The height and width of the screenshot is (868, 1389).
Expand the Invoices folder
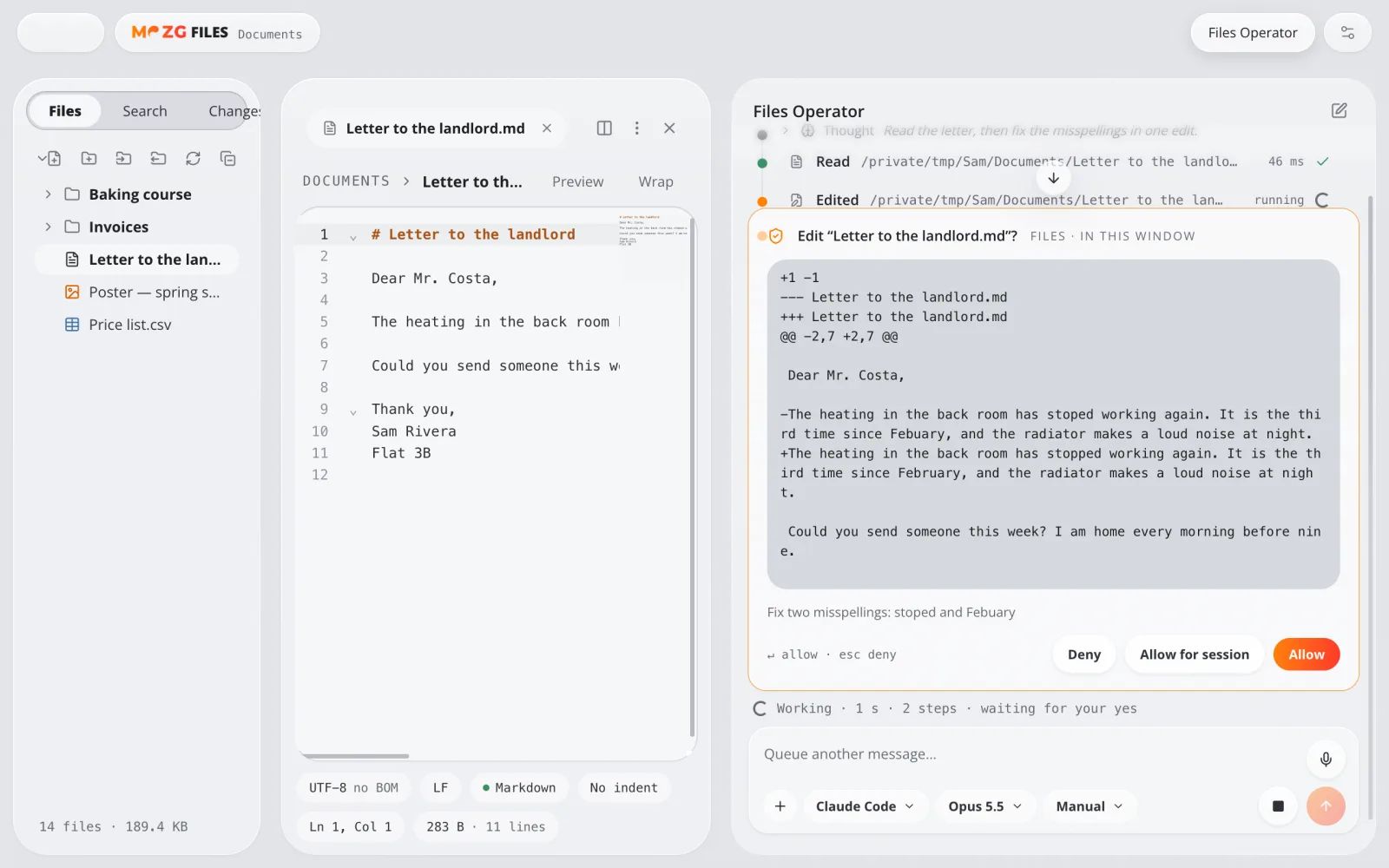point(48,227)
